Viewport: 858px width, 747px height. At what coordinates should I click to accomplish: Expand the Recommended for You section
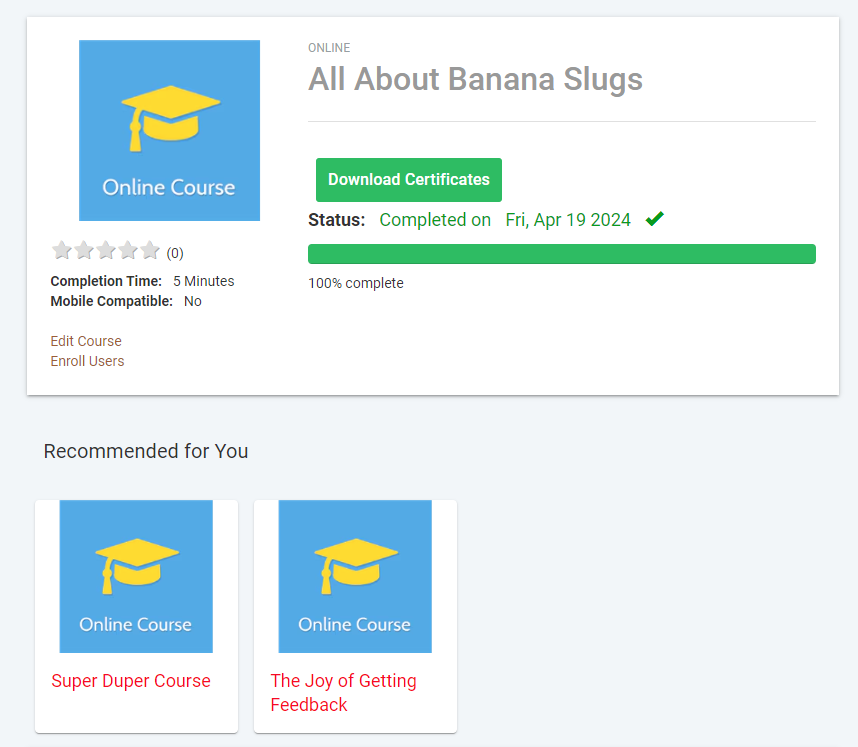(145, 451)
